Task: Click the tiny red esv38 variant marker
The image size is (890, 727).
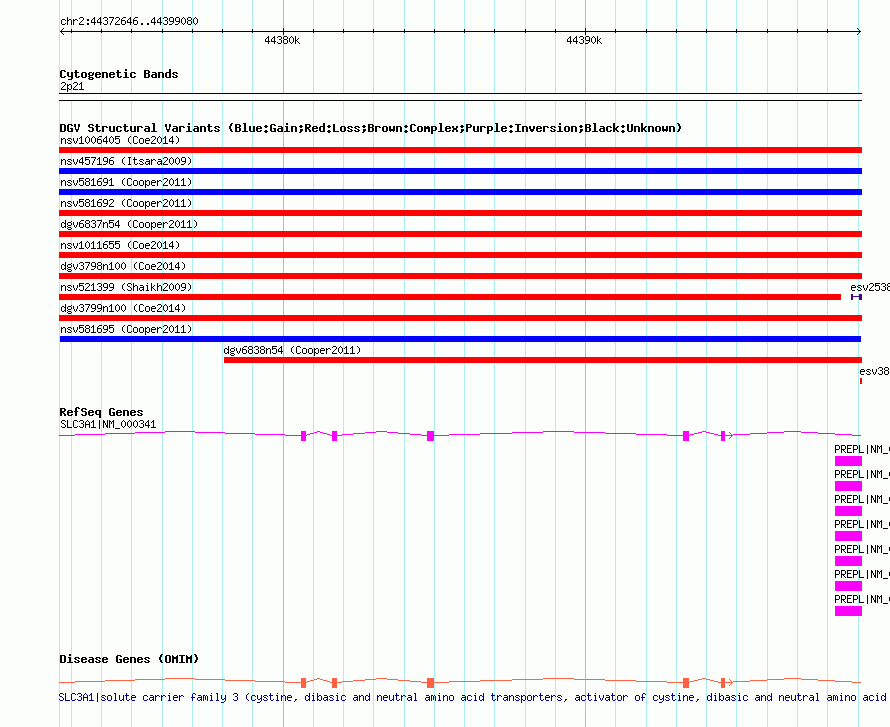Action: tap(860, 381)
